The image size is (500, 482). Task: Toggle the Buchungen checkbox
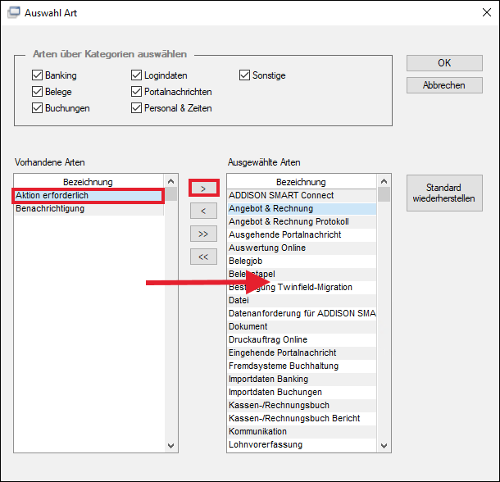point(37,108)
